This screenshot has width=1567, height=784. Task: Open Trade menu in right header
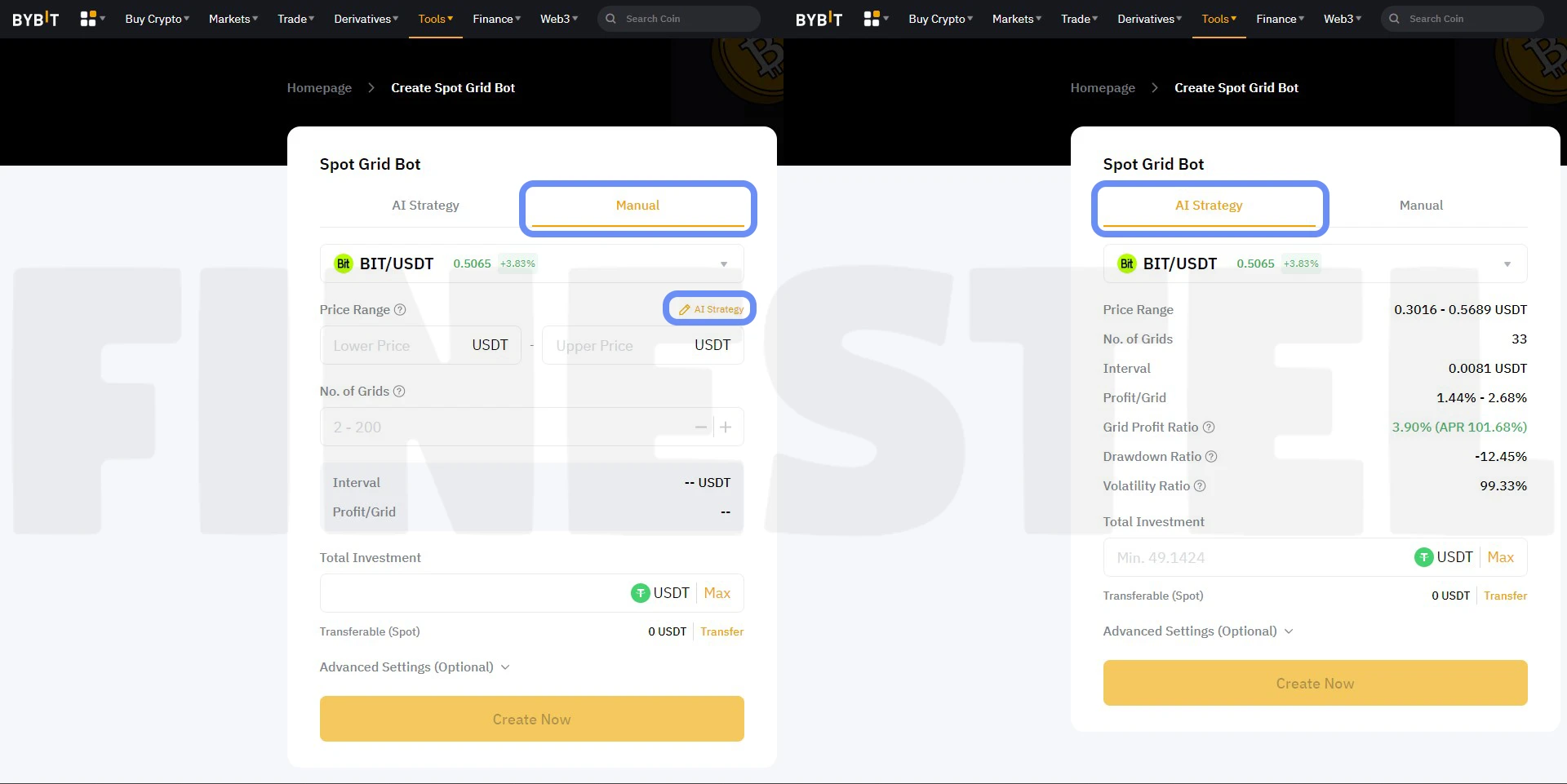click(1079, 19)
